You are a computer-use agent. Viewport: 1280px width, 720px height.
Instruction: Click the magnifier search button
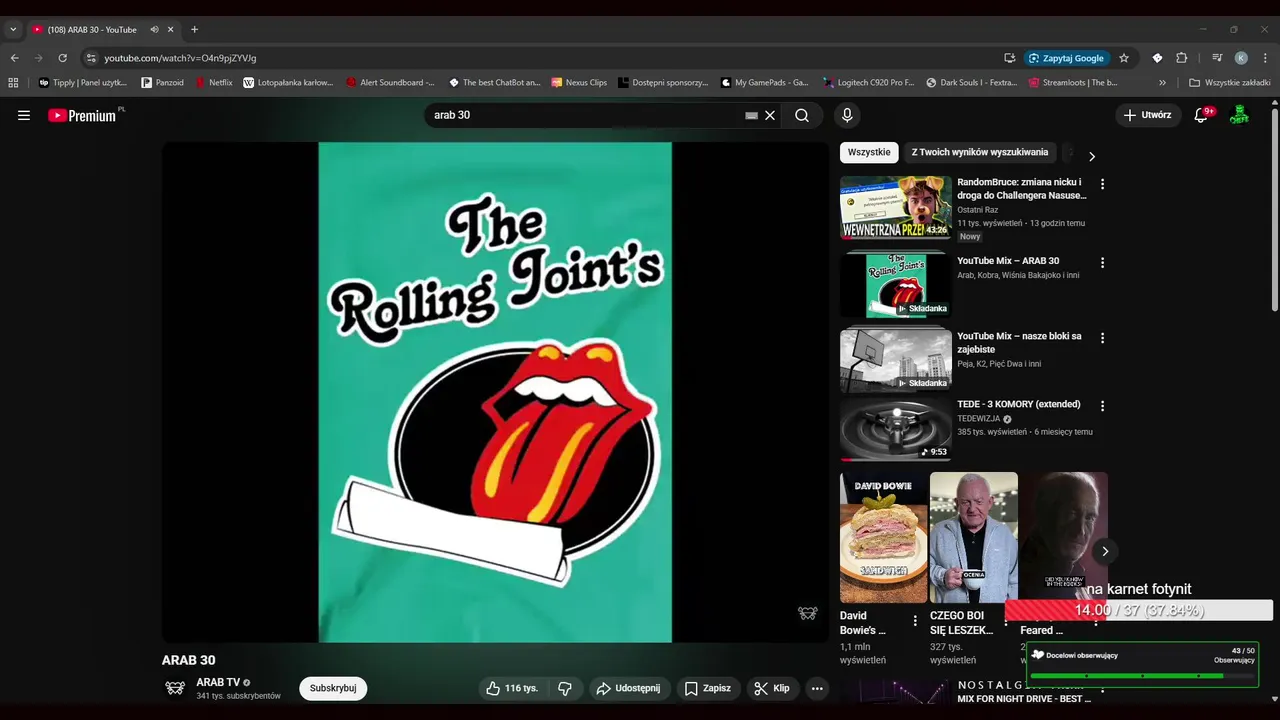[802, 115]
